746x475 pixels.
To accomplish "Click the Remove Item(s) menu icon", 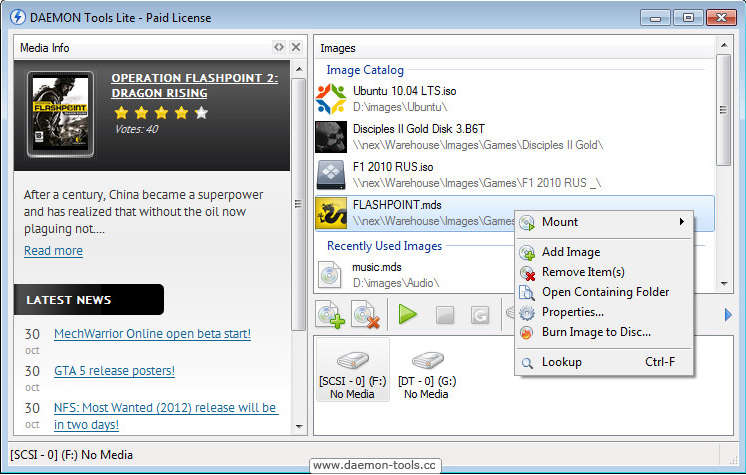I will [x=527, y=273].
